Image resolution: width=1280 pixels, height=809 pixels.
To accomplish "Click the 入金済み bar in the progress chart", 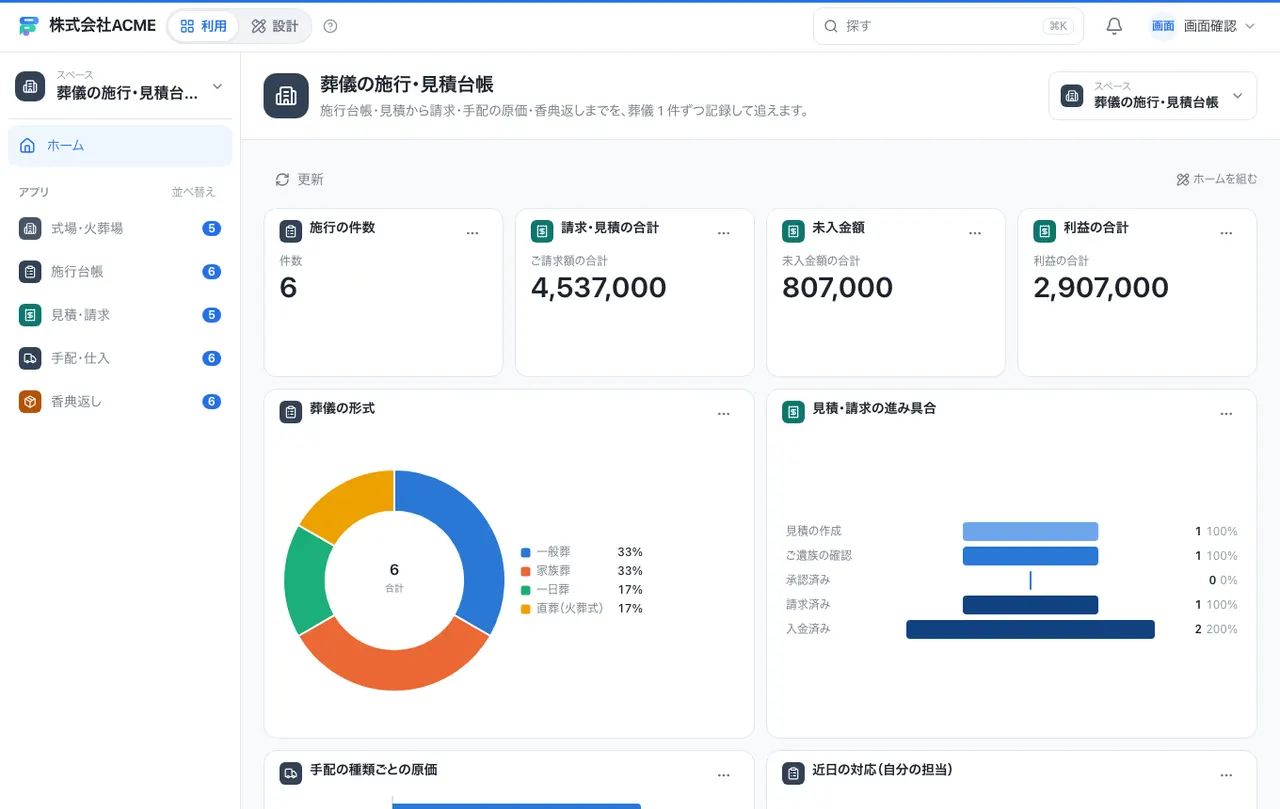I will [1030, 629].
